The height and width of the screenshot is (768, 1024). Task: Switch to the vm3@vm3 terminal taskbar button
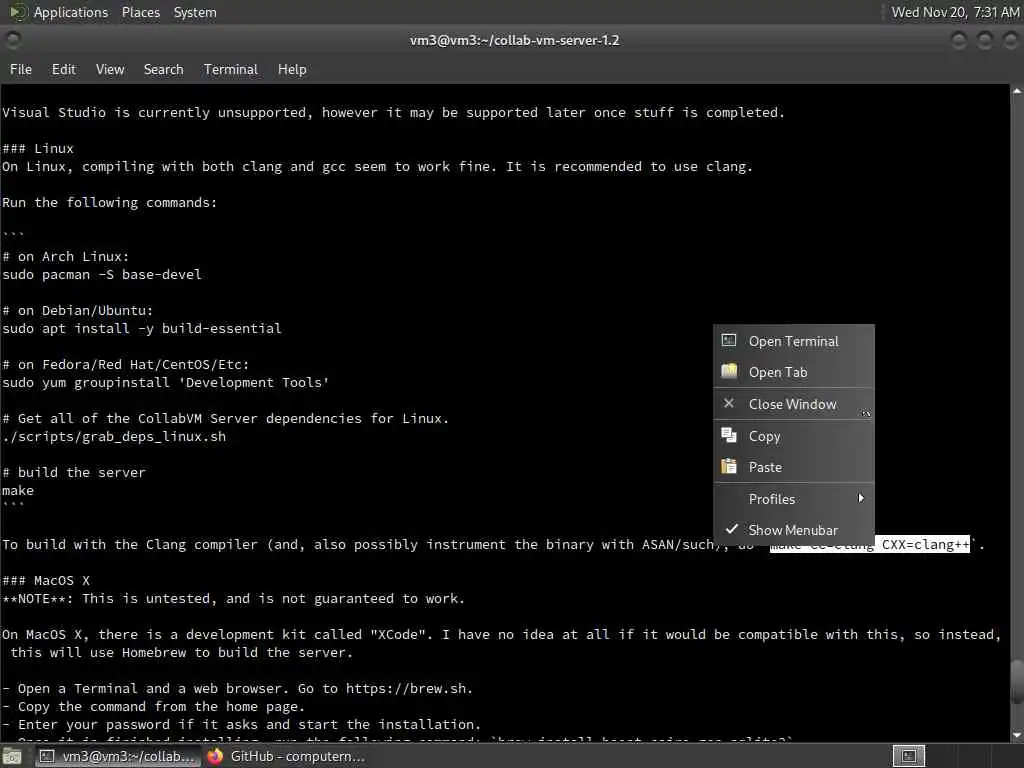coord(118,756)
